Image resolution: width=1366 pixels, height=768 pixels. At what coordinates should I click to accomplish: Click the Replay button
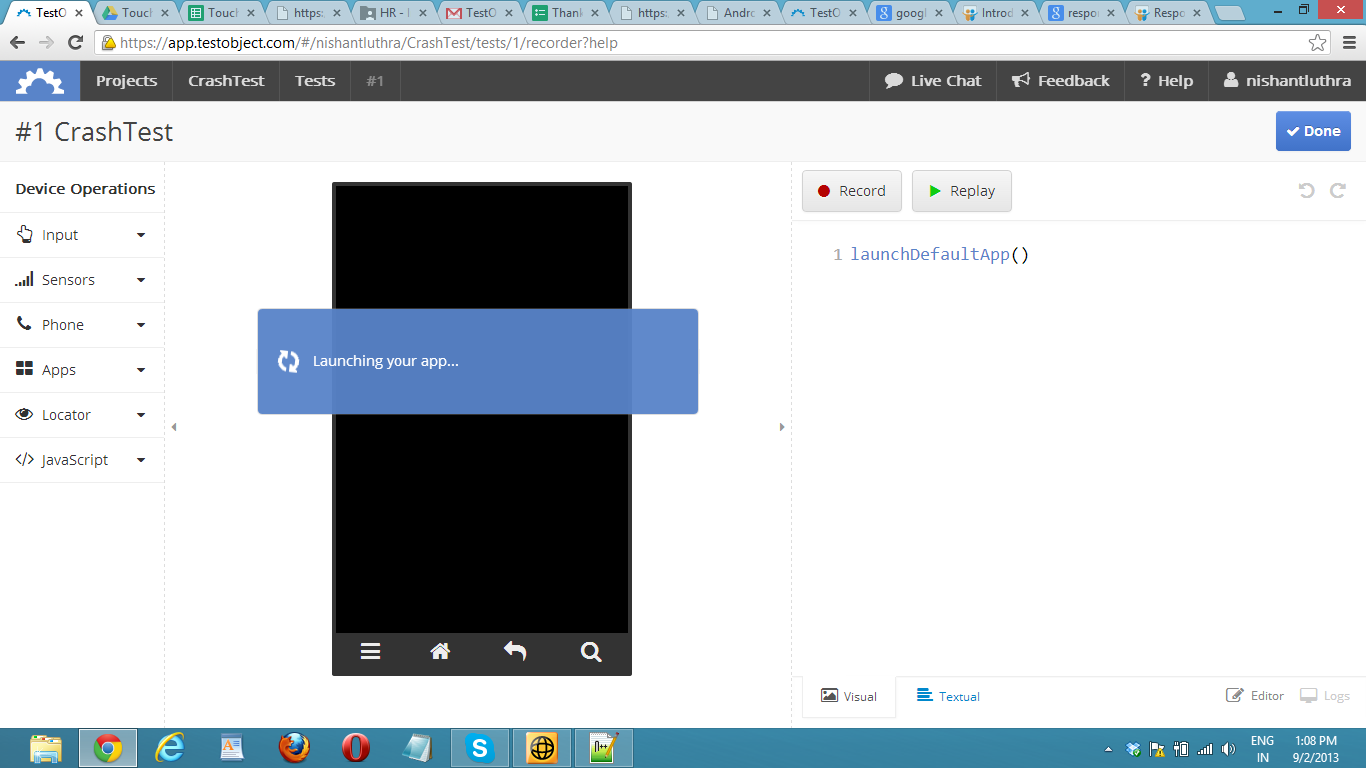pyautogui.click(x=961, y=191)
